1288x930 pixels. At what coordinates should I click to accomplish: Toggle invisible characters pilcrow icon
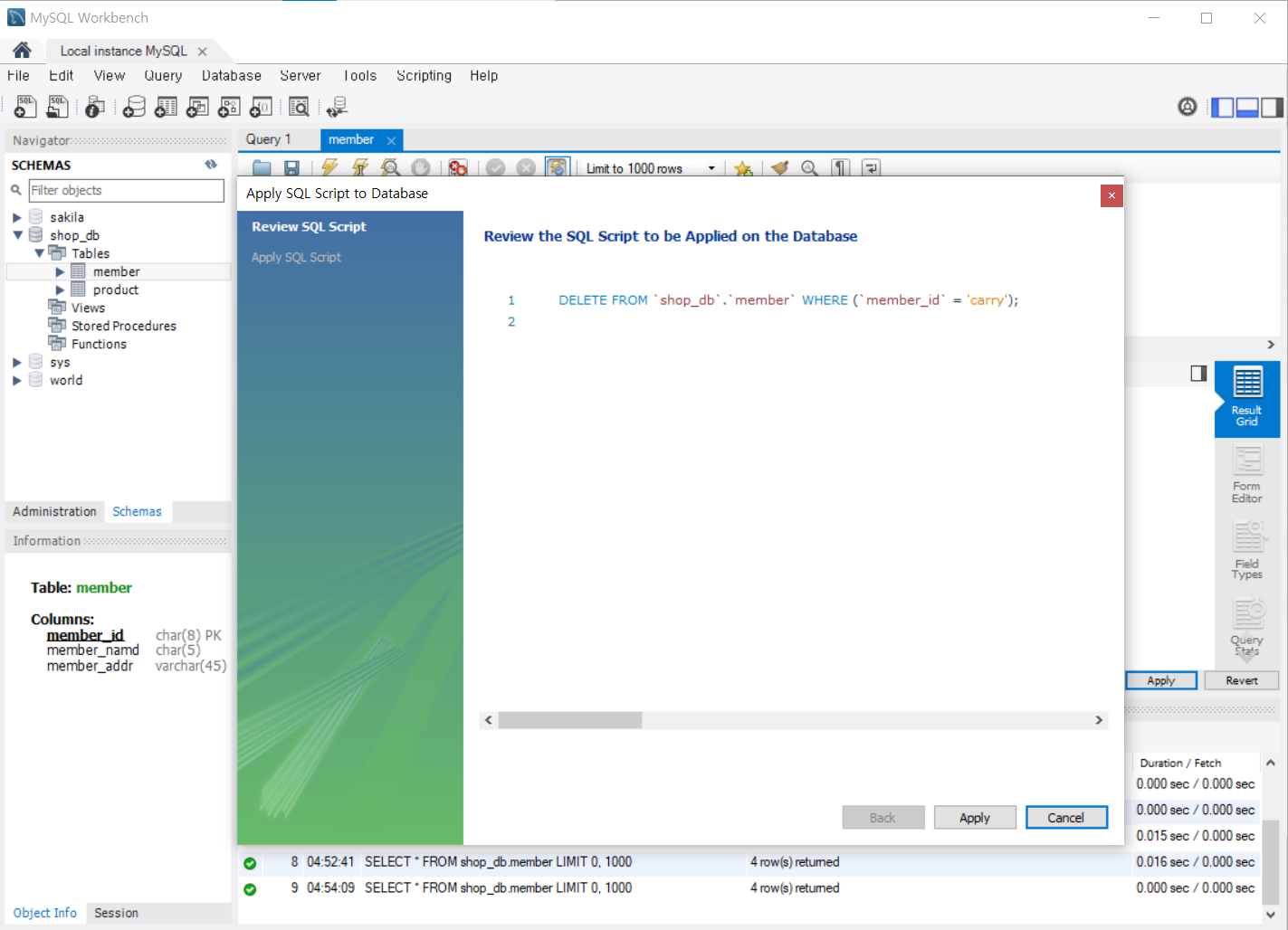pyautogui.click(x=841, y=168)
